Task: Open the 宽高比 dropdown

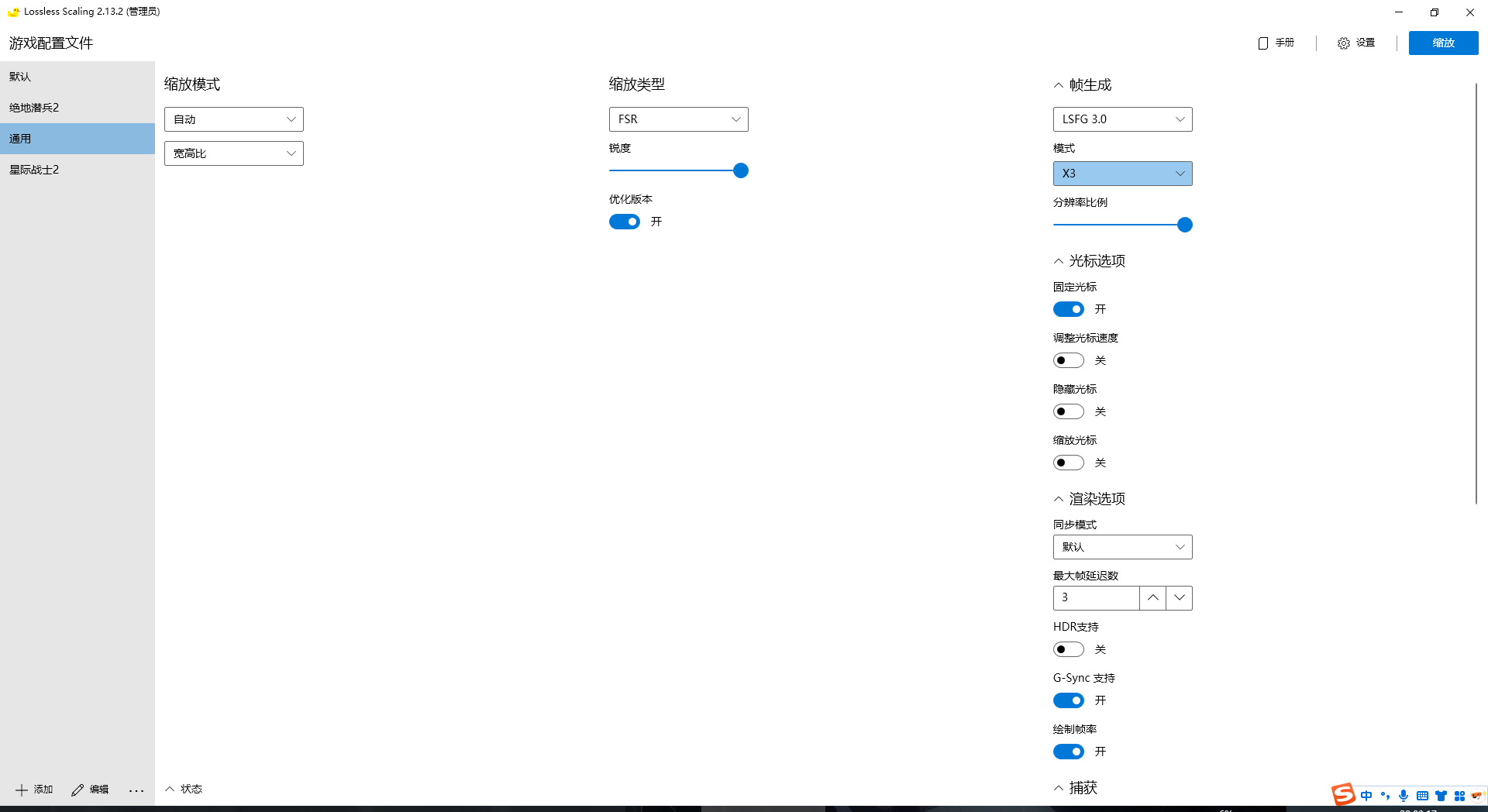Action: (233, 153)
